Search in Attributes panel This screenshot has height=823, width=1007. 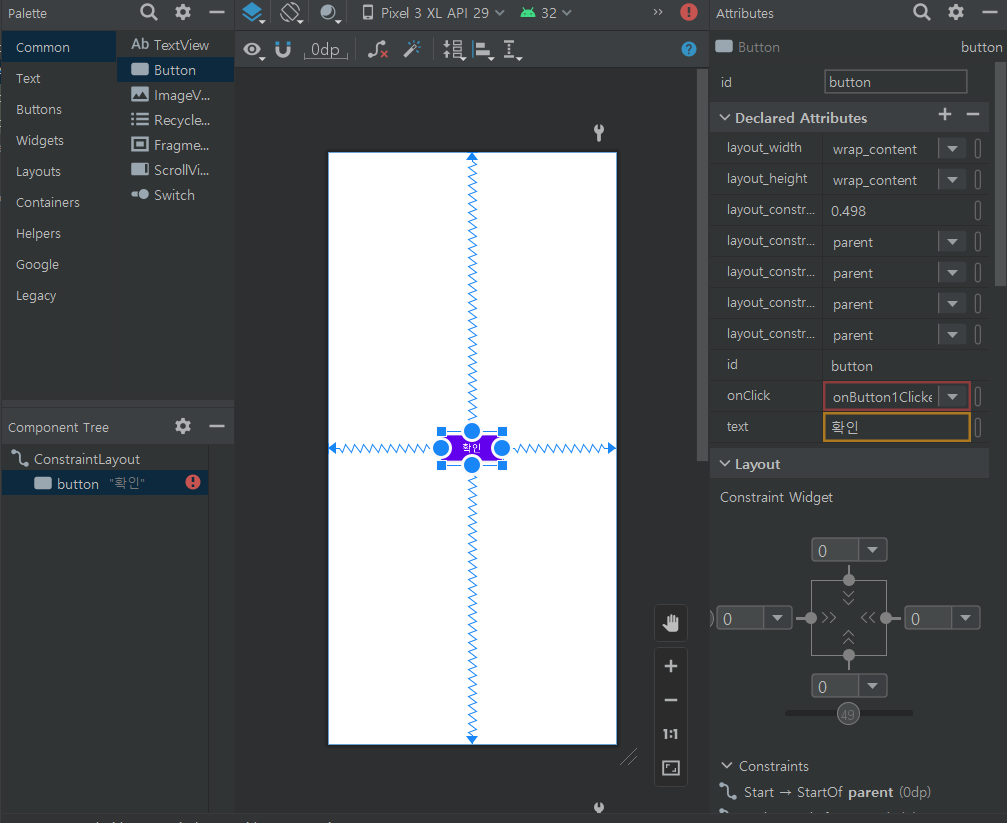(x=922, y=12)
